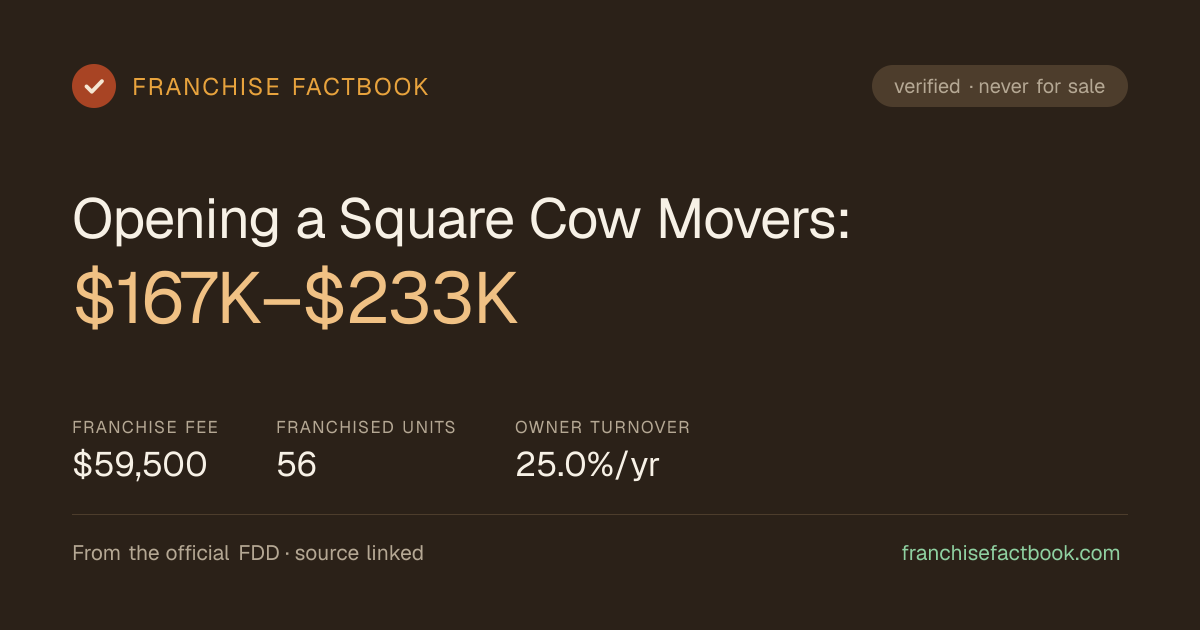This screenshot has height=630, width=1200.
Task: Click the word verified in the badge
Action: pos(927,86)
